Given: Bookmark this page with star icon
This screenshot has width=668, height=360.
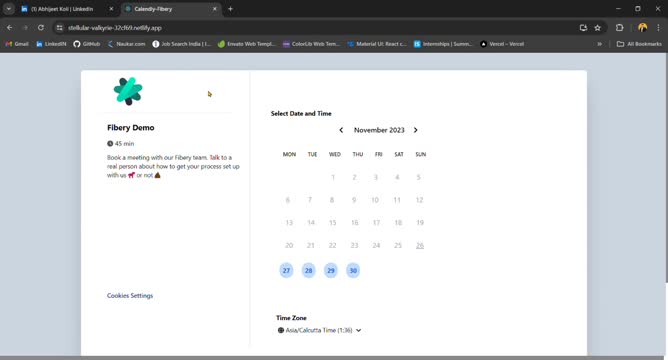Looking at the screenshot, I should coord(597,28).
